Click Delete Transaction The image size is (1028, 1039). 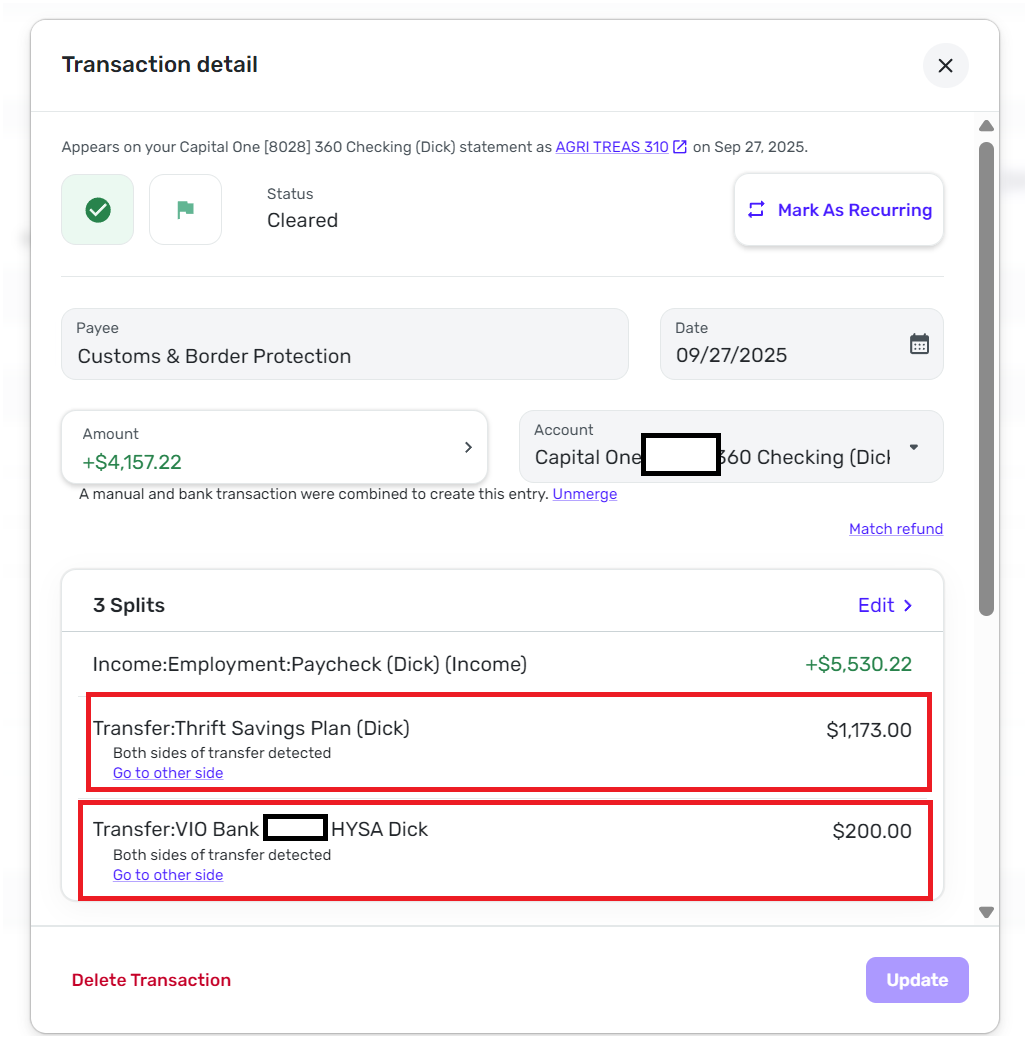coord(151,980)
